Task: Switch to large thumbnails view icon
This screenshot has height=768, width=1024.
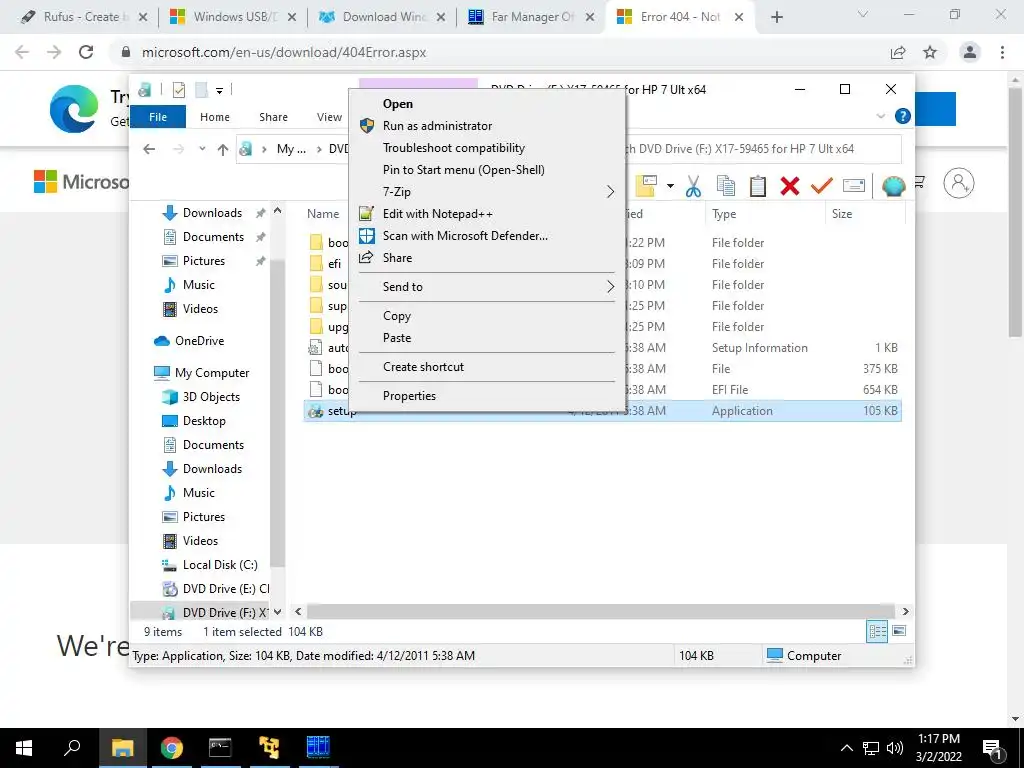Action: [899, 631]
